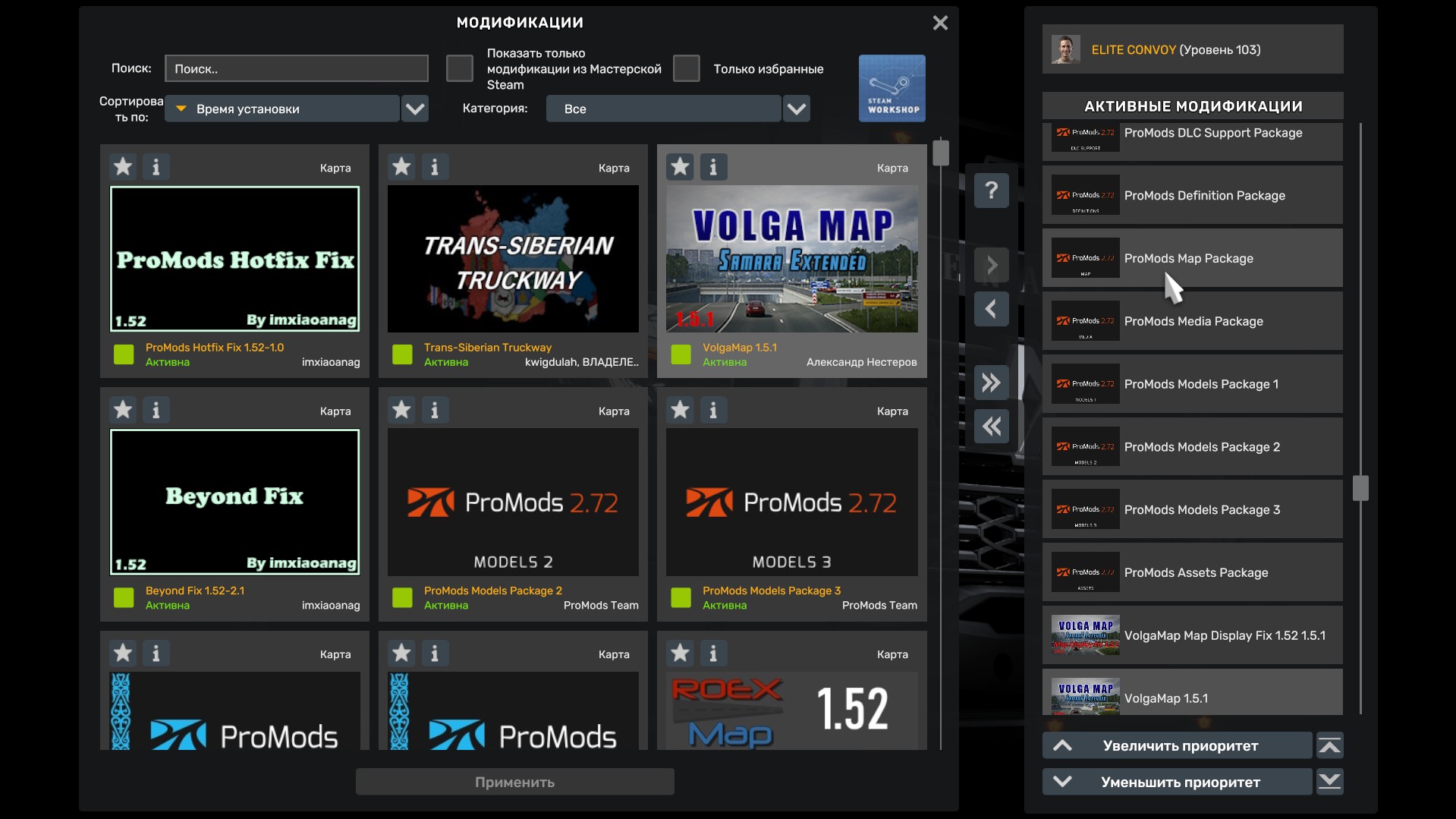Click mods list scrollbar handle
Image resolution: width=1456 pixels, height=819 pixels.
click(941, 153)
